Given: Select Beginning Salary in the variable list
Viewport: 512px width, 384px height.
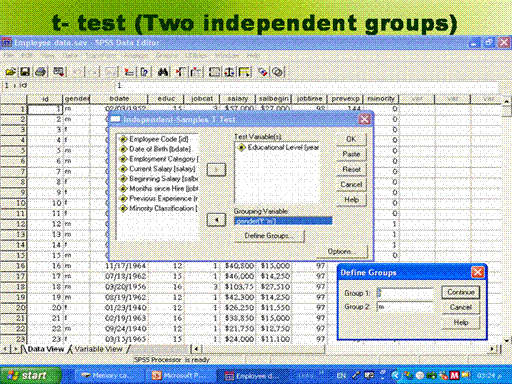Looking at the screenshot, I should 158,179.
